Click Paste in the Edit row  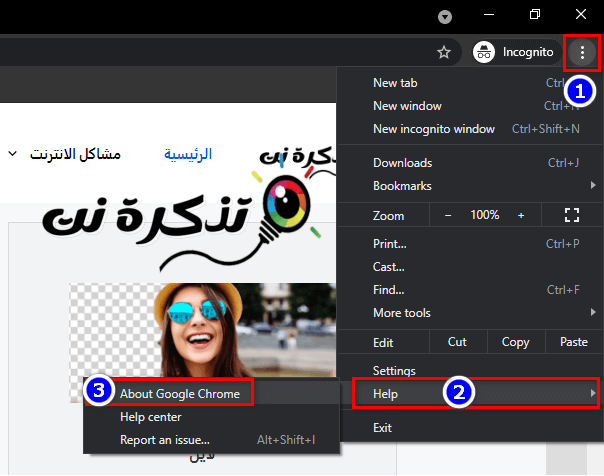tap(574, 342)
